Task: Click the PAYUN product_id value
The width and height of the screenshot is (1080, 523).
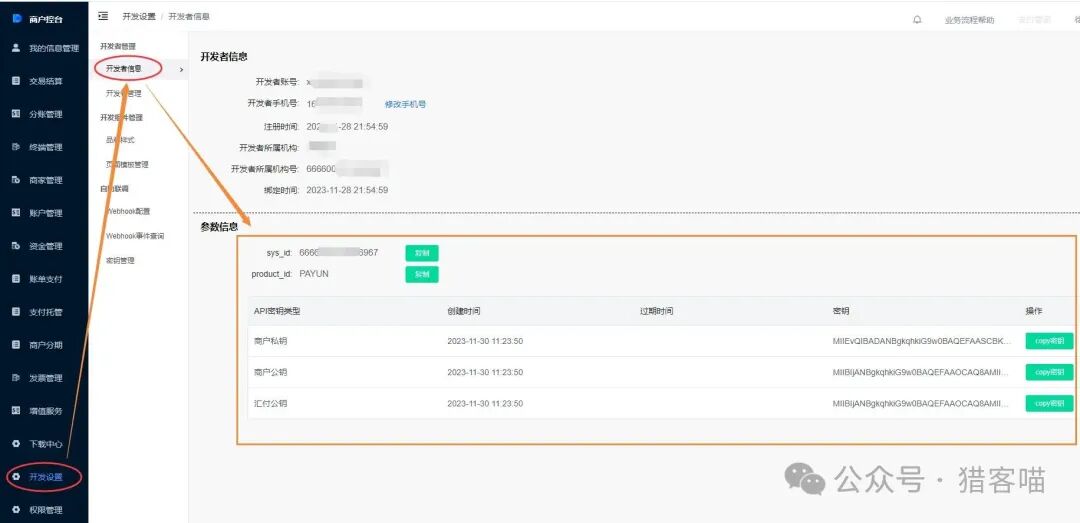Action: click(x=314, y=274)
